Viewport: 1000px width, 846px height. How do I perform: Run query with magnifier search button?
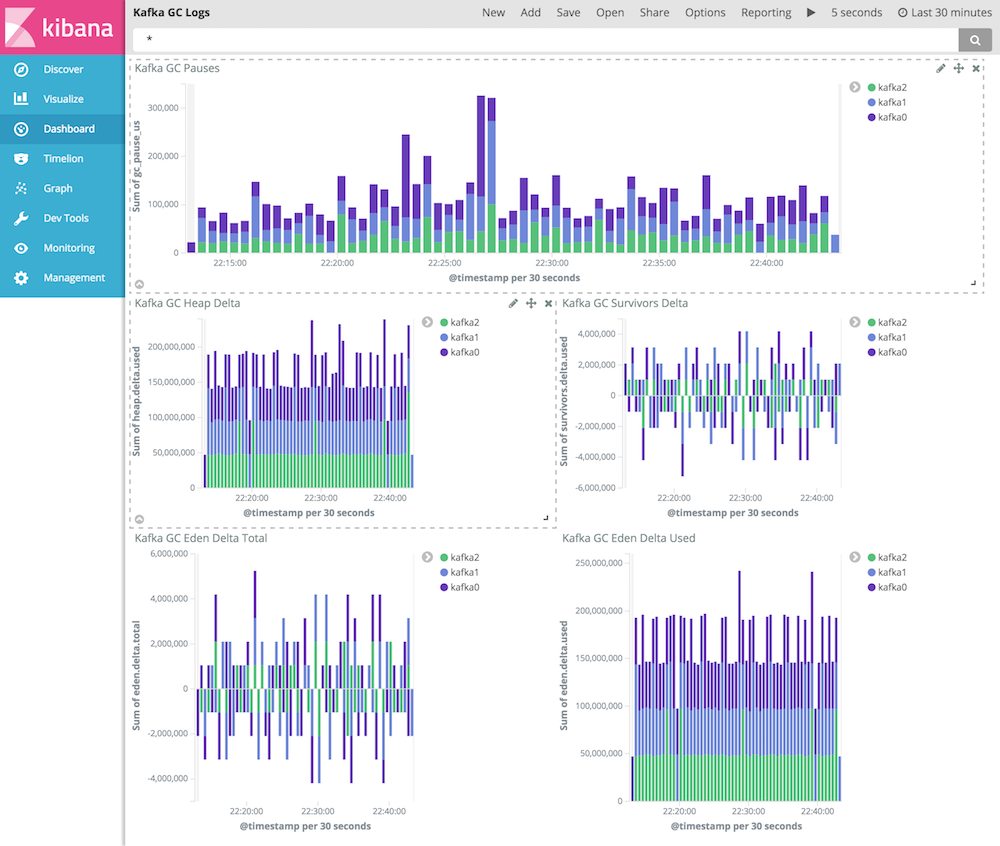click(974, 40)
